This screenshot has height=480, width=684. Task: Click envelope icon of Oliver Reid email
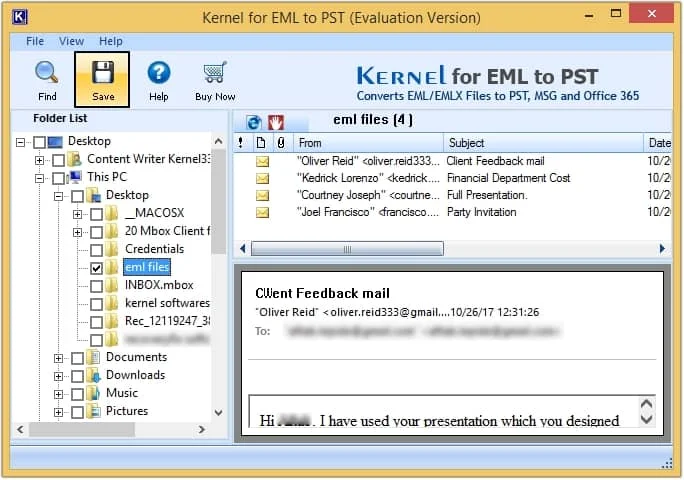pos(262,161)
